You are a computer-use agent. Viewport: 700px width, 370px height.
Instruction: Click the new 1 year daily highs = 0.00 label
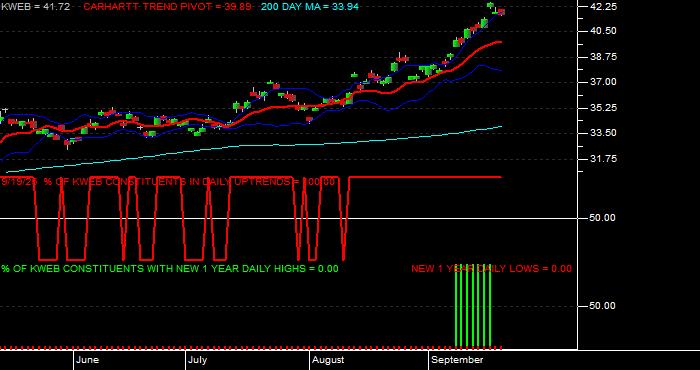click(x=170, y=269)
